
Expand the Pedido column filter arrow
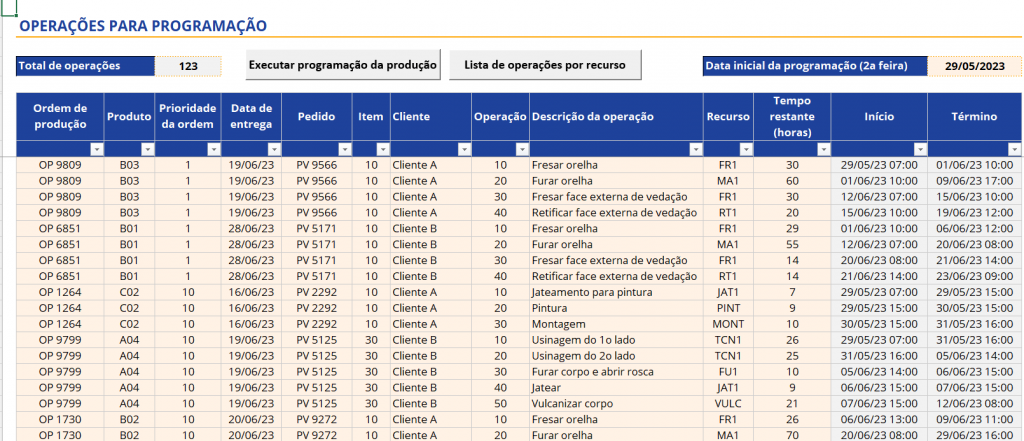click(x=343, y=149)
